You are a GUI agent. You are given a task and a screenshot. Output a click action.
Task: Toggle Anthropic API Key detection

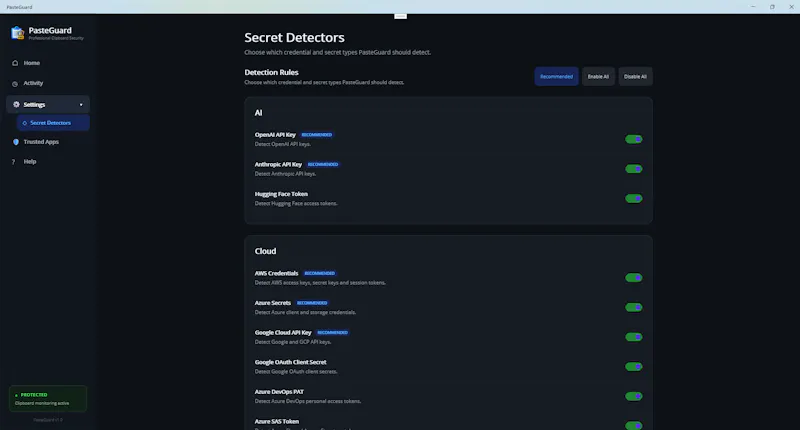coord(634,169)
